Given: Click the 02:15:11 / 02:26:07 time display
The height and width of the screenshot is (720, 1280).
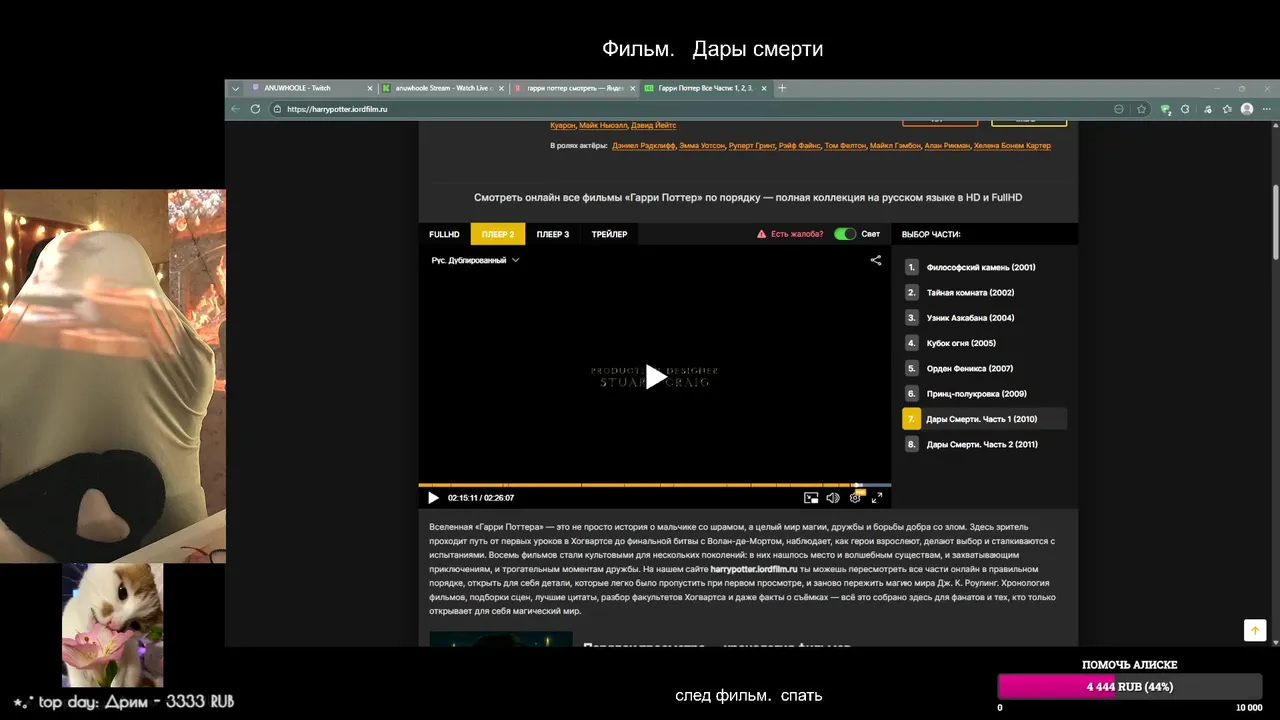Looking at the screenshot, I should coord(481,498).
